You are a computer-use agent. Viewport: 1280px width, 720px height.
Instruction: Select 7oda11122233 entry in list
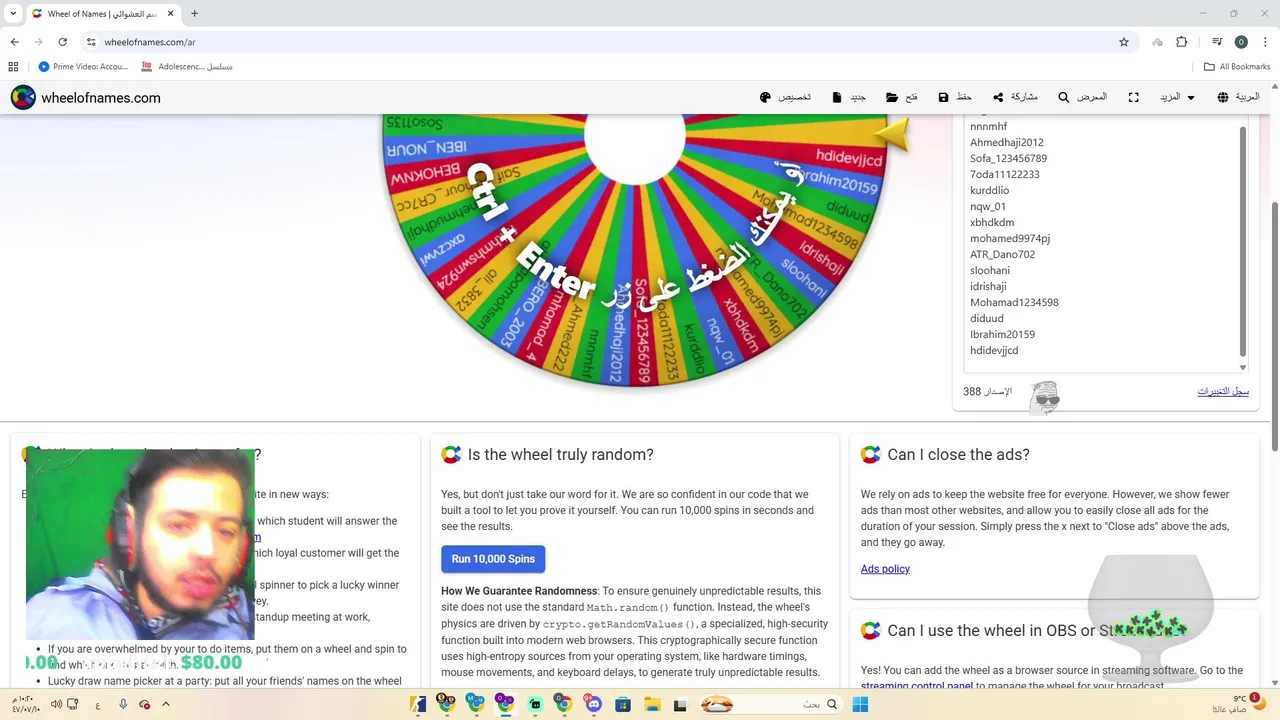coord(1004,174)
